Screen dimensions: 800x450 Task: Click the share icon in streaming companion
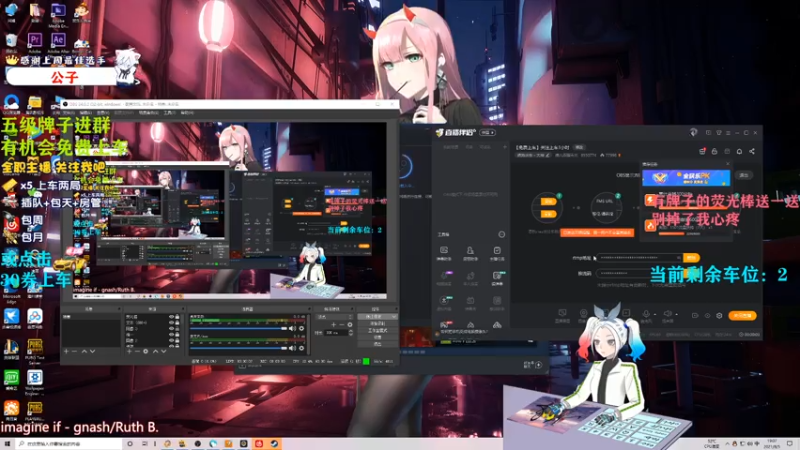coord(752,152)
